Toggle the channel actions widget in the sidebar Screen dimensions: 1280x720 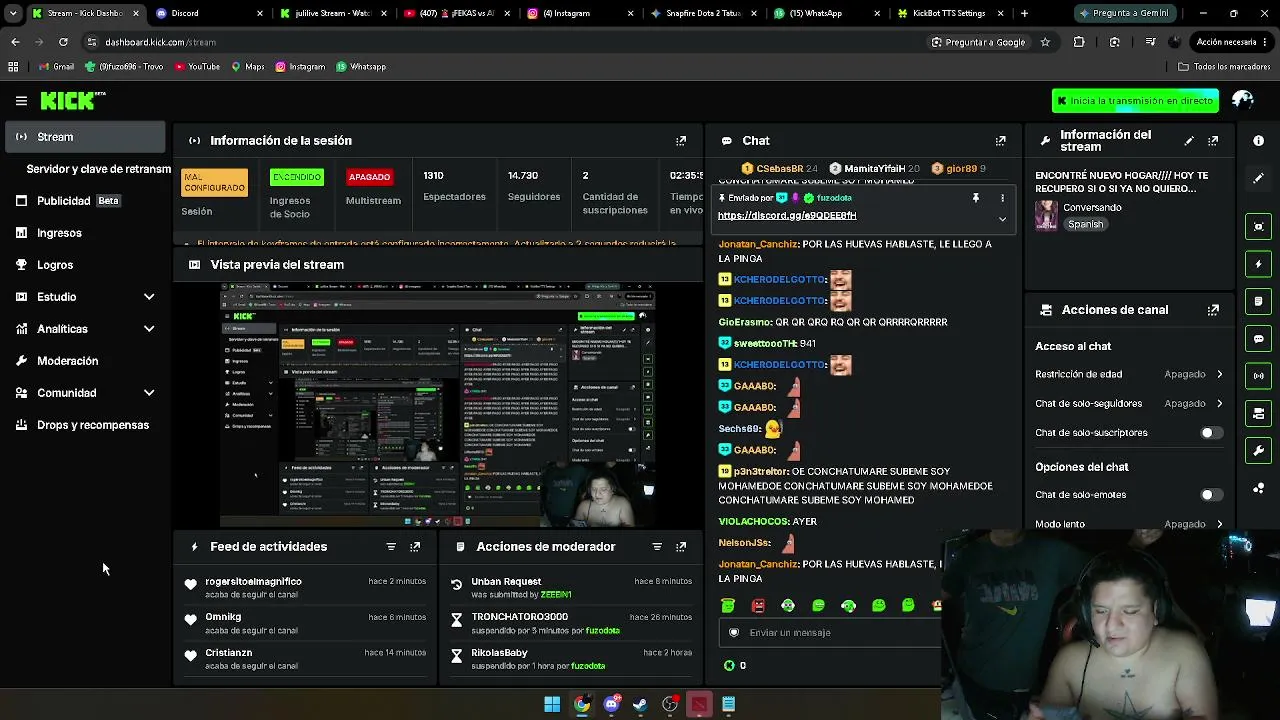1258,413
